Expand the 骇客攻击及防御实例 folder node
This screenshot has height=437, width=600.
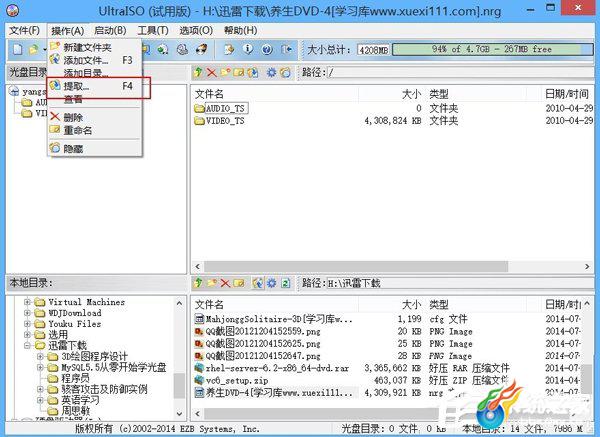[40, 389]
